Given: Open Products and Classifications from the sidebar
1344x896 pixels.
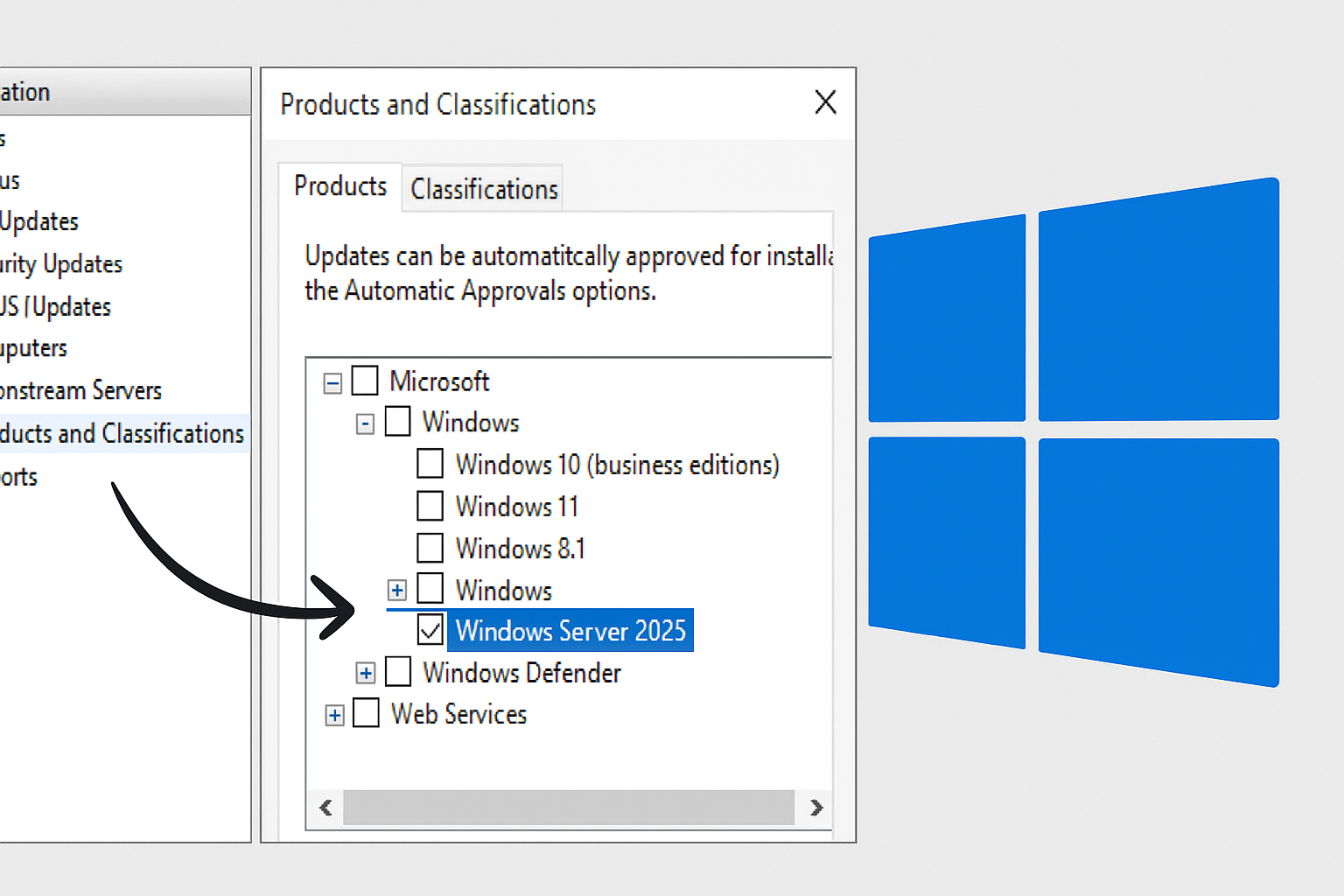Looking at the screenshot, I should coord(122,433).
